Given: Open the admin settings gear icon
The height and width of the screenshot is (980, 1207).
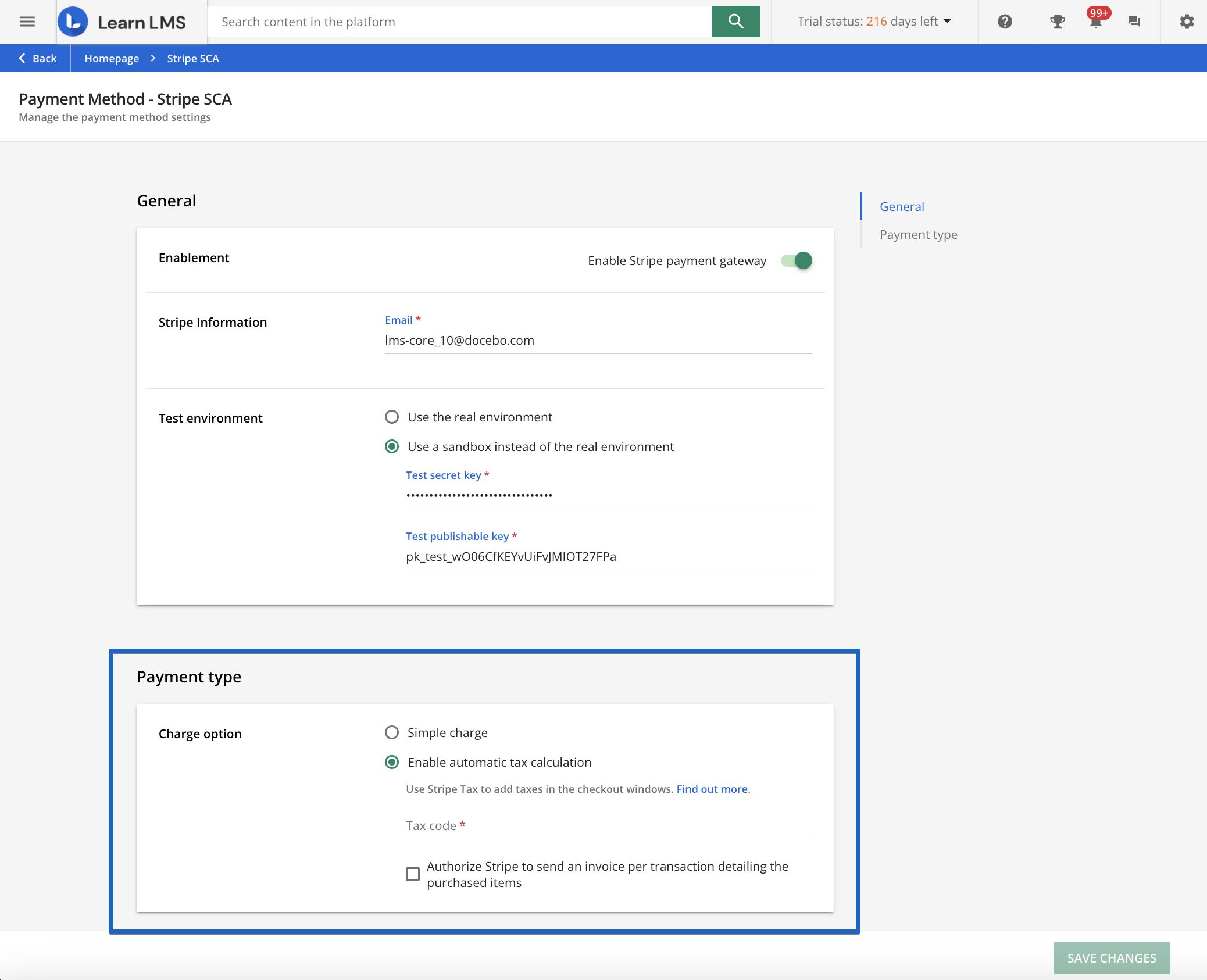Looking at the screenshot, I should coord(1187,22).
